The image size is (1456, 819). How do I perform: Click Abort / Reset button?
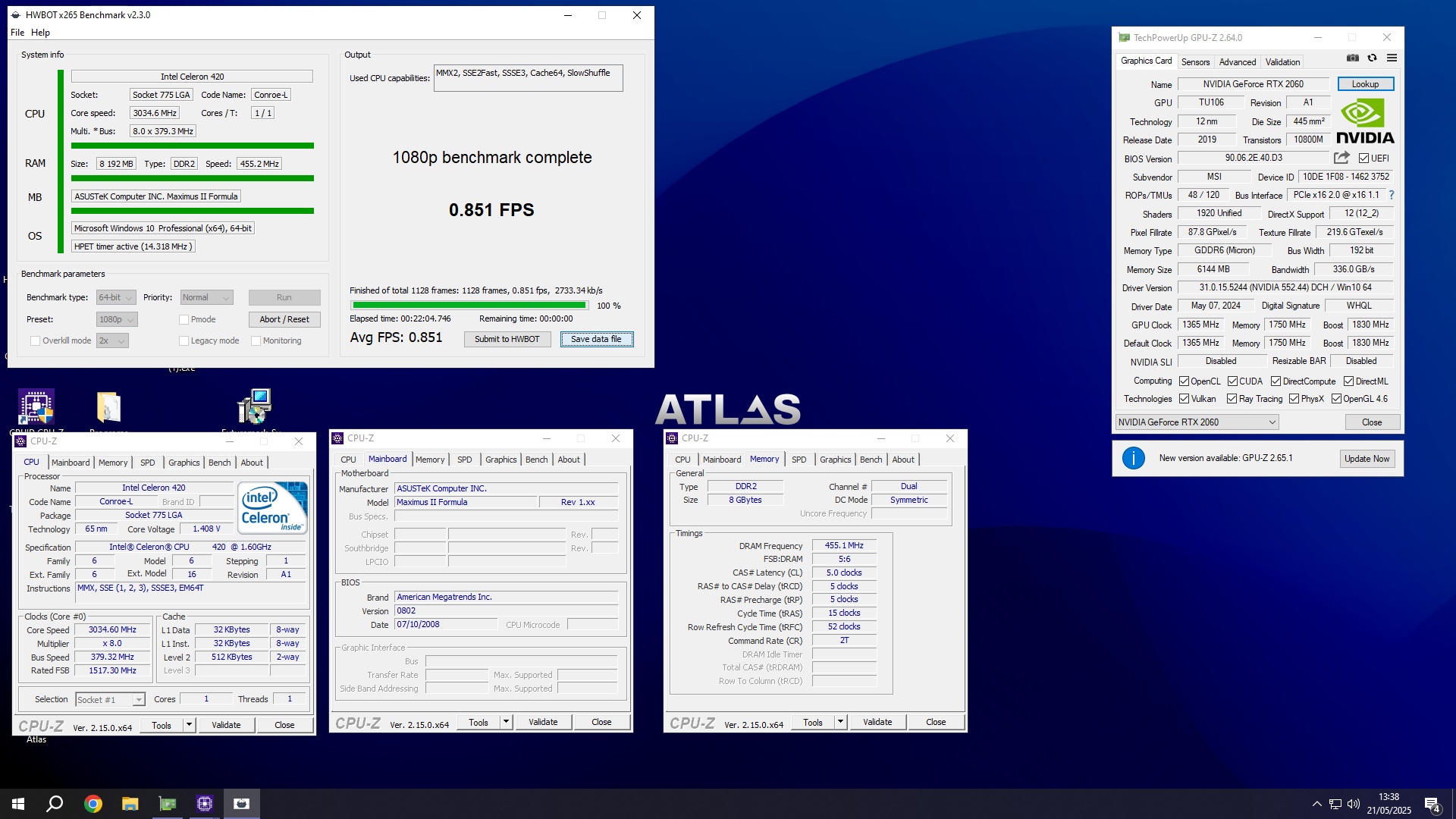pos(284,319)
